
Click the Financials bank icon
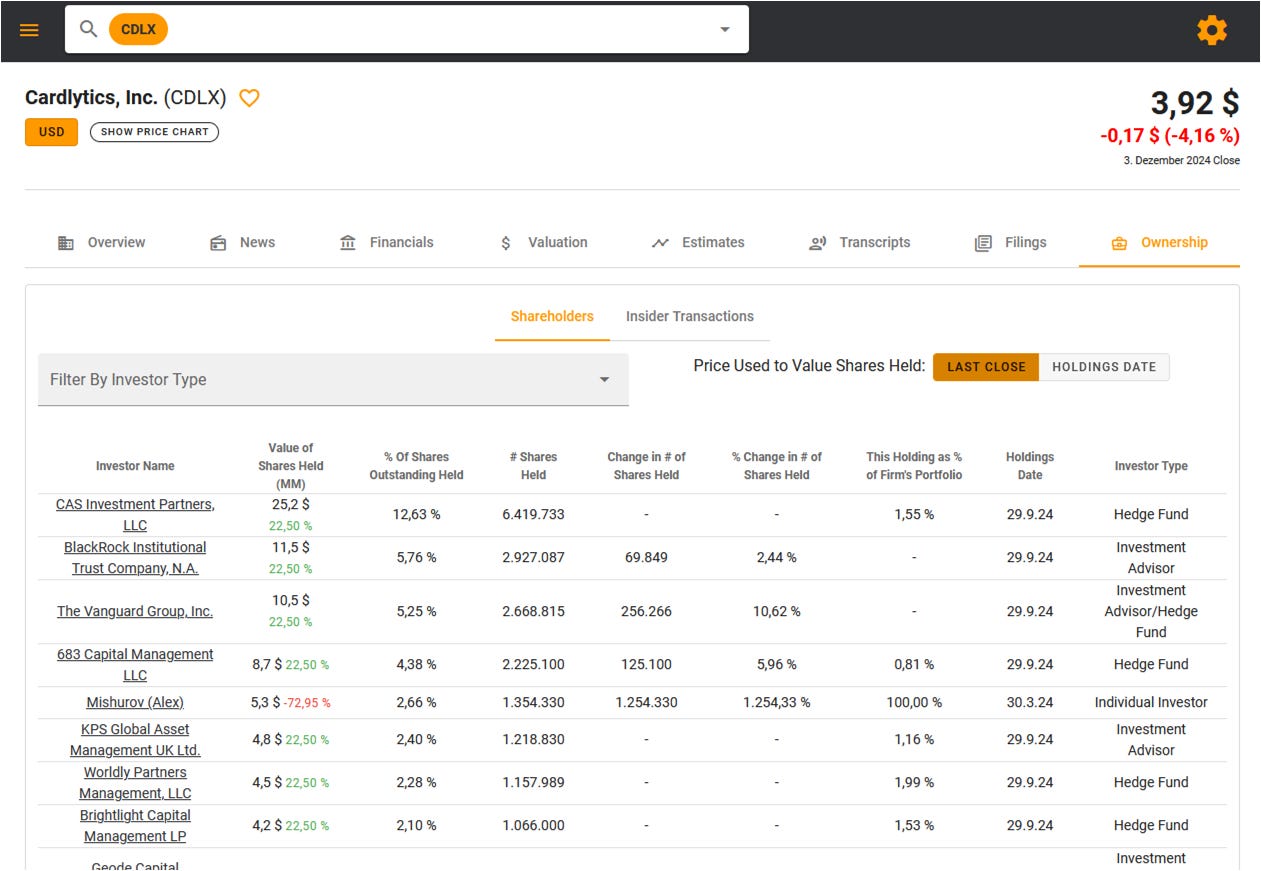tap(348, 243)
